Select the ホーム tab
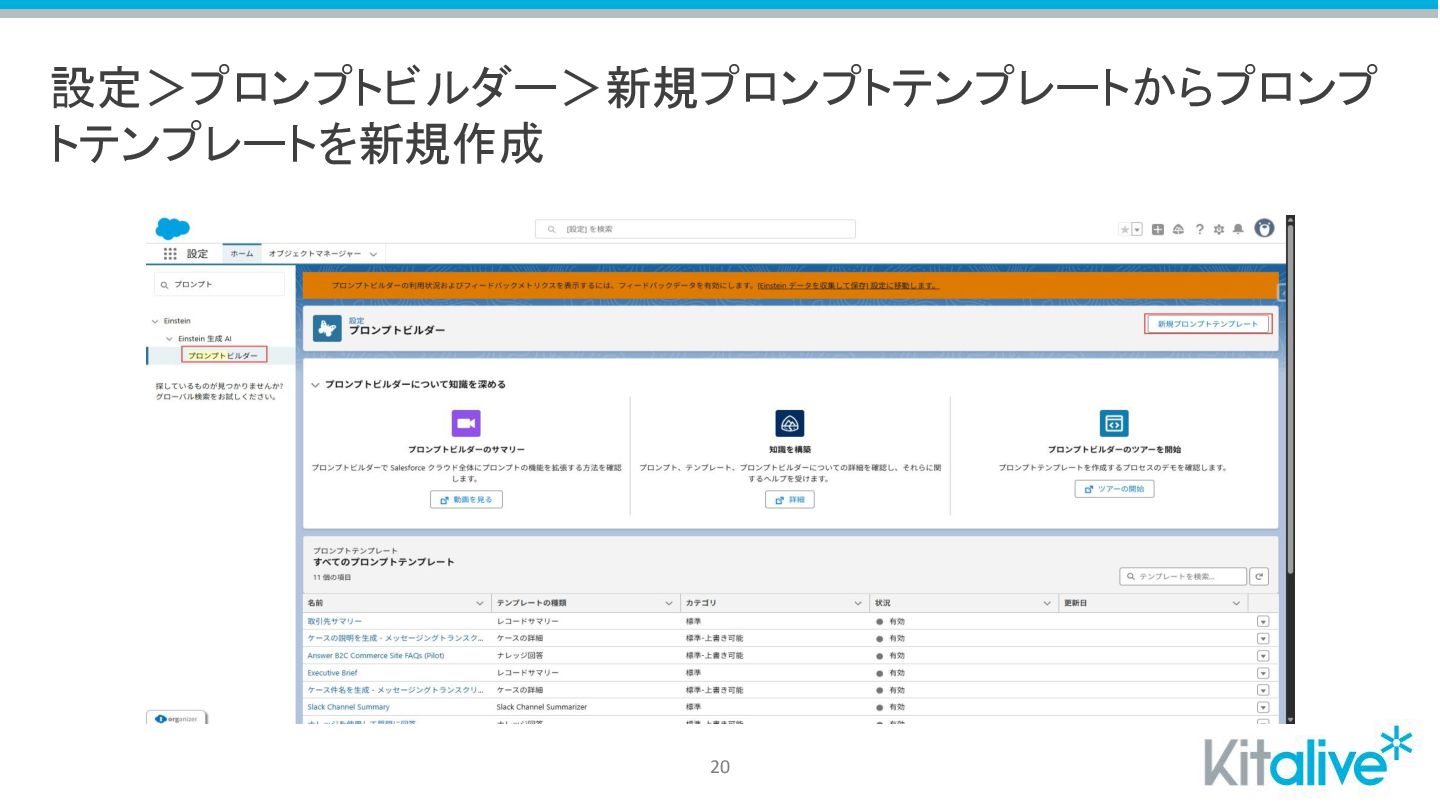The height and width of the screenshot is (810, 1440). click(242, 254)
